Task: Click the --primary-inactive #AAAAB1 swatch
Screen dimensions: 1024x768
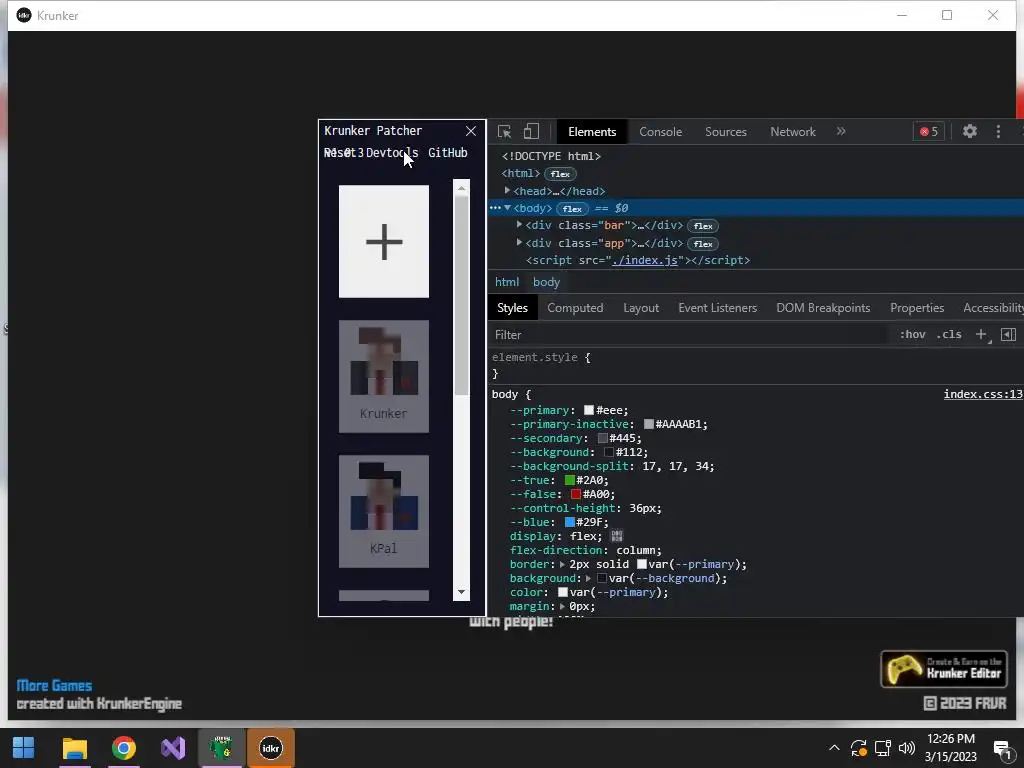Action: pos(648,424)
